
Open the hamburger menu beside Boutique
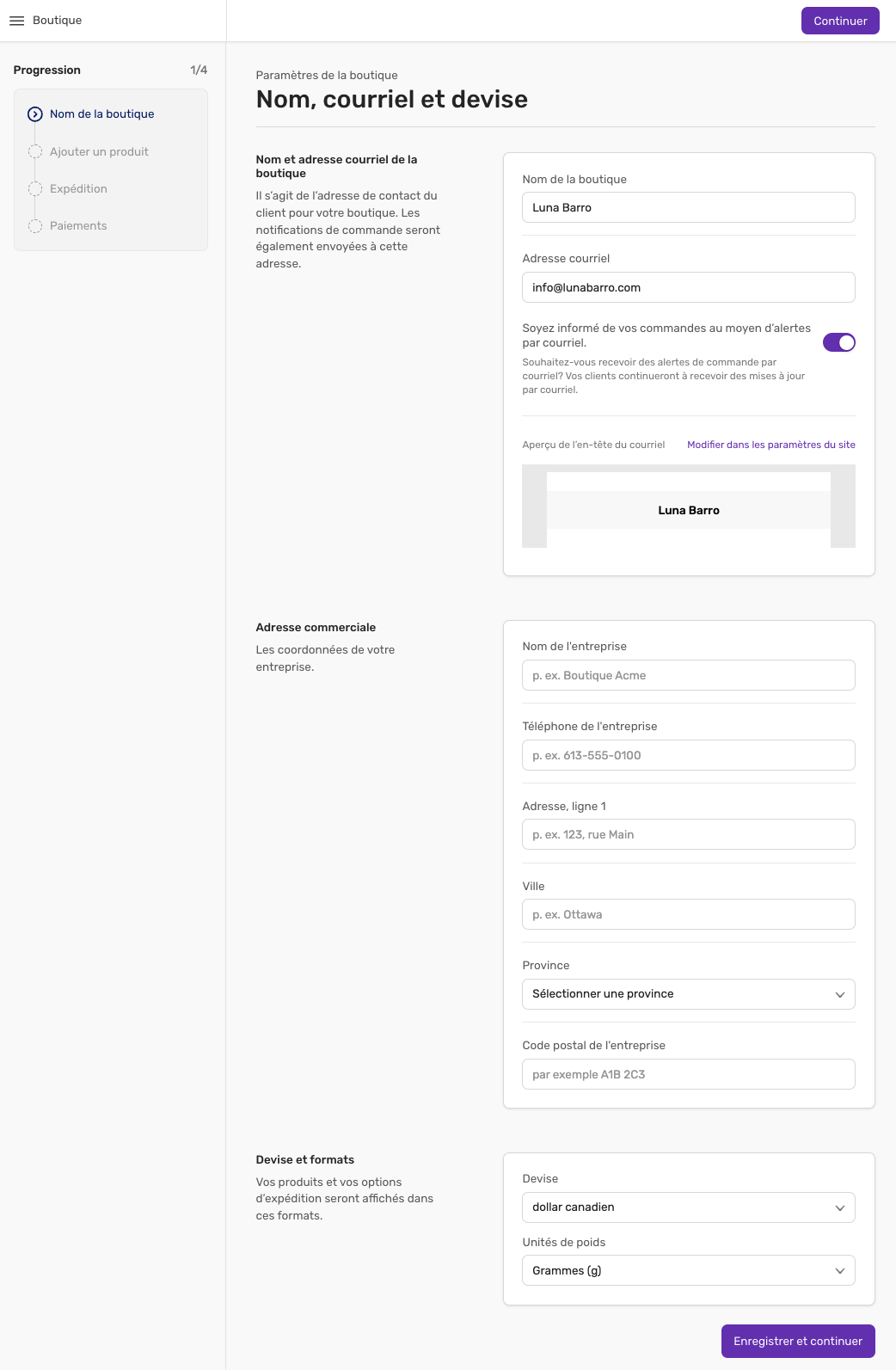pos(16,21)
